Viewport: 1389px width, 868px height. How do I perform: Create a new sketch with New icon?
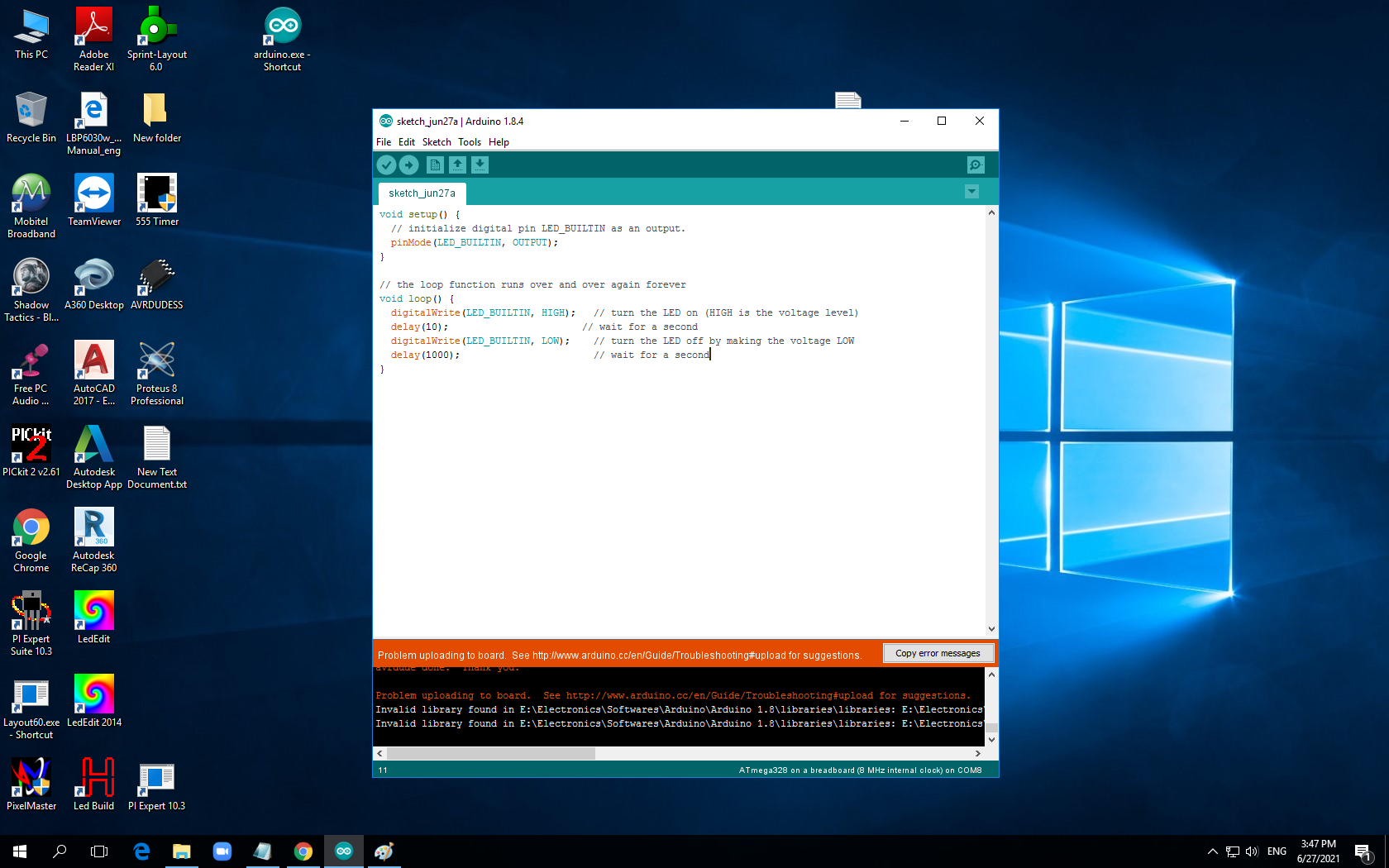435,165
